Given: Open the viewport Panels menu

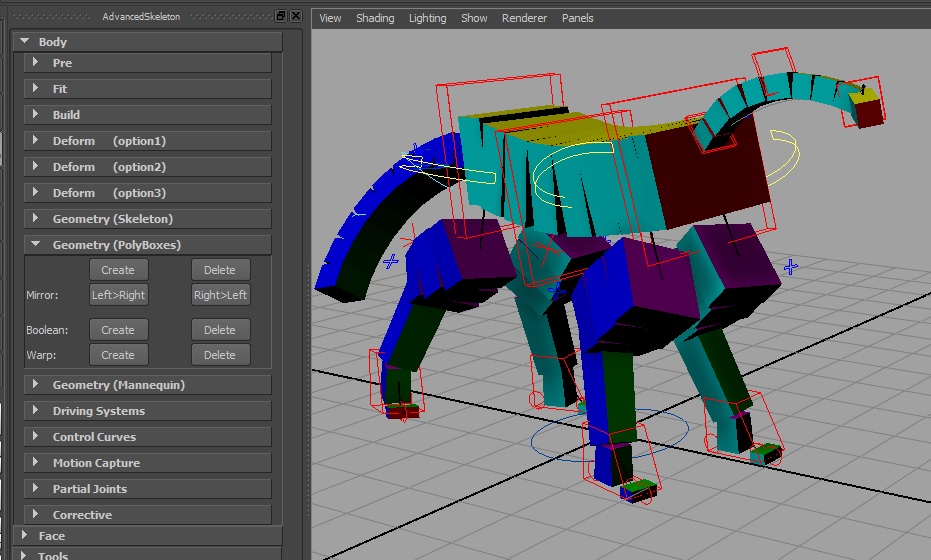Looking at the screenshot, I should (577, 18).
